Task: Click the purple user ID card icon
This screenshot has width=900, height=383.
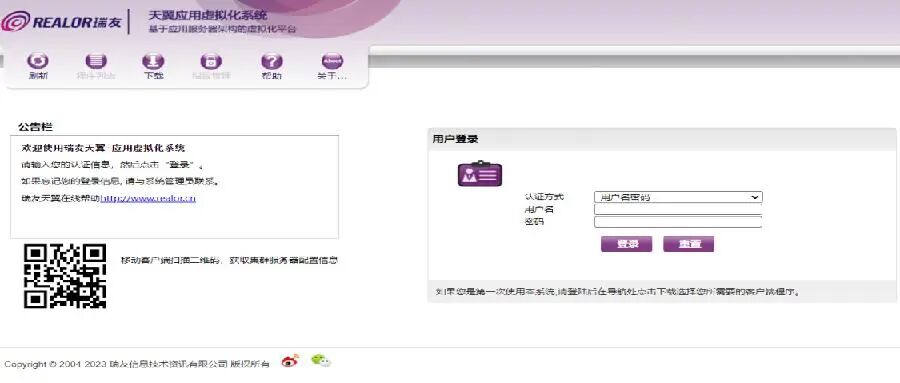Action: coord(480,173)
